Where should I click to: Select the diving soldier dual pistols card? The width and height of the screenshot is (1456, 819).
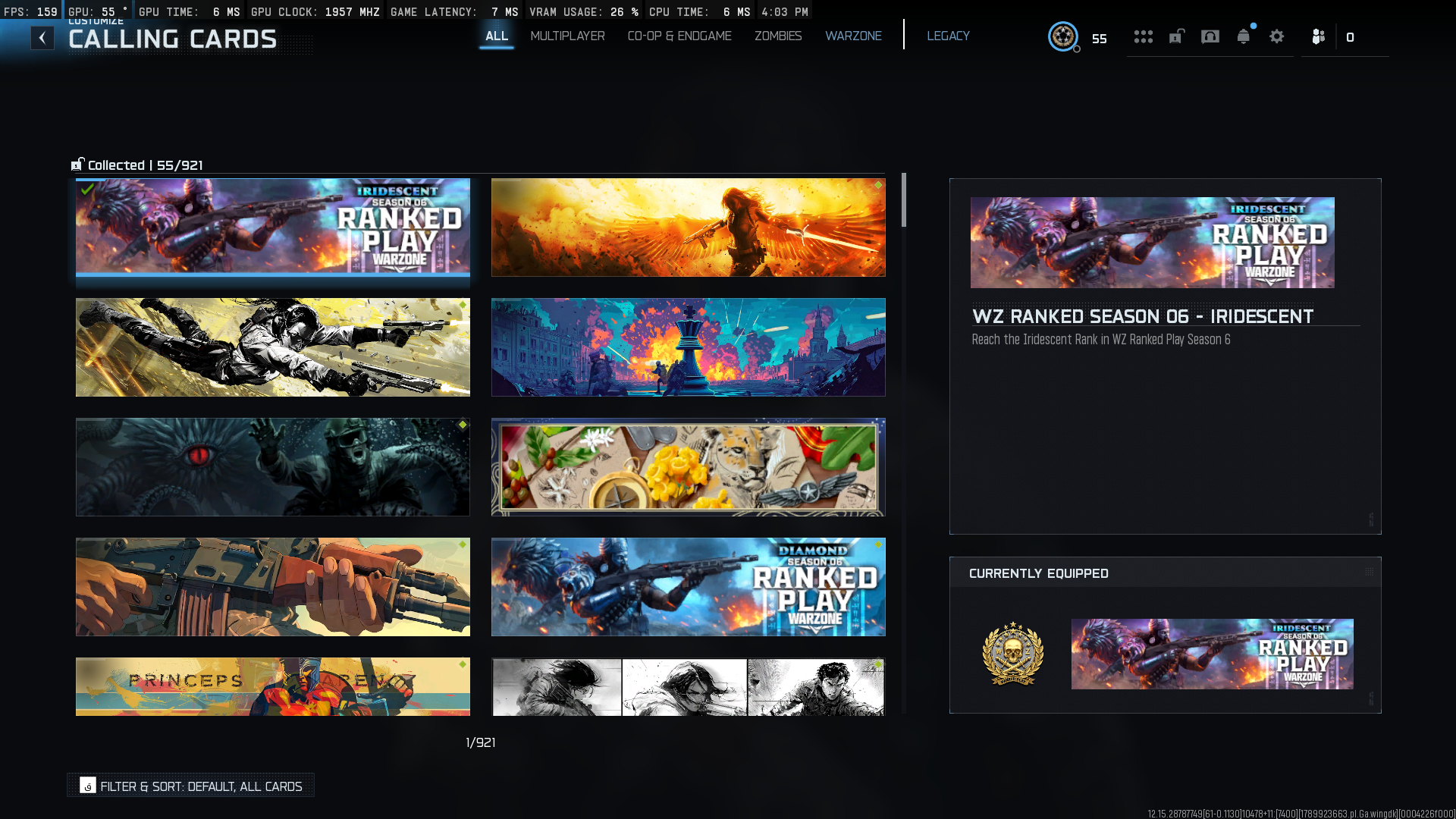pos(273,347)
